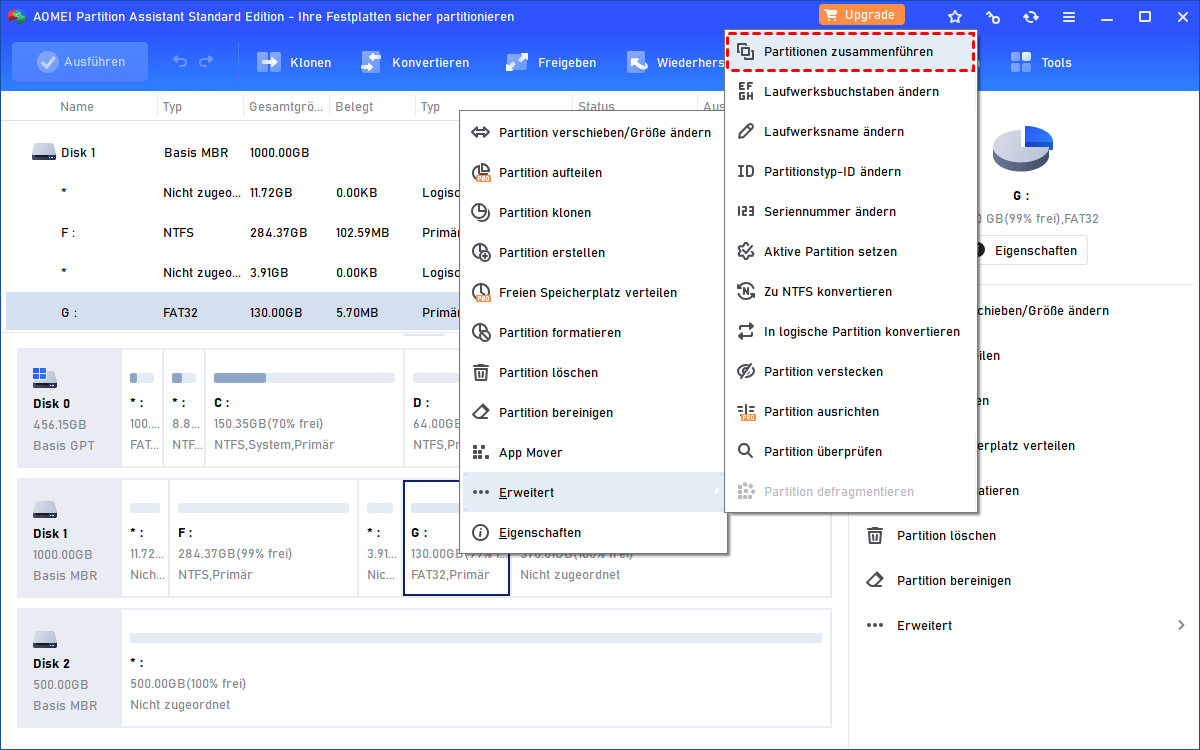Select Partition bereinigen in context menu
The image size is (1200, 750).
(593, 412)
